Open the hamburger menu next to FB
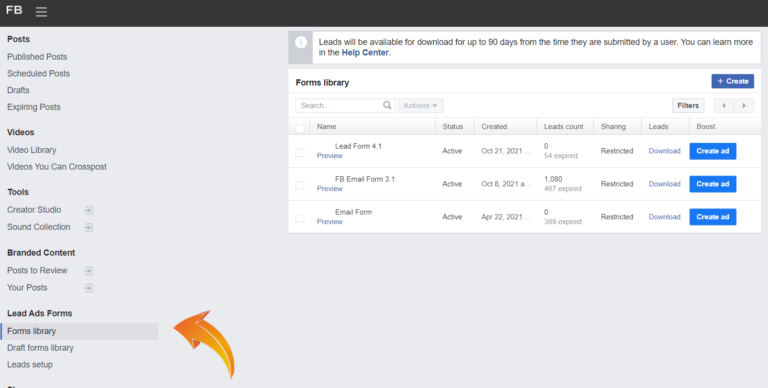This screenshot has height=388, width=768. coord(41,12)
